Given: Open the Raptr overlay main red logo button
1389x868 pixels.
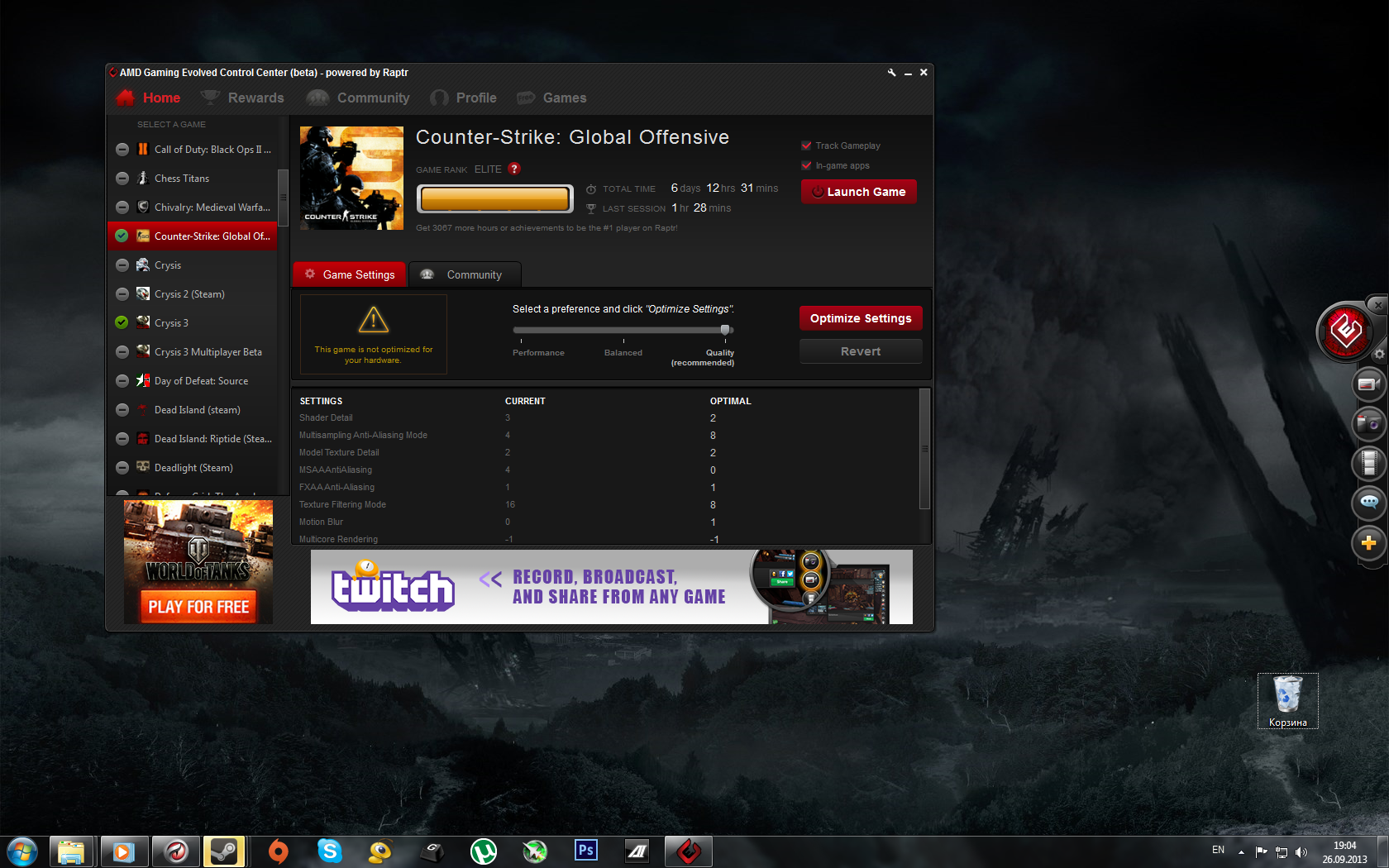Looking at the screenshot, I should pyautogui.click(x=1346, y=331).
